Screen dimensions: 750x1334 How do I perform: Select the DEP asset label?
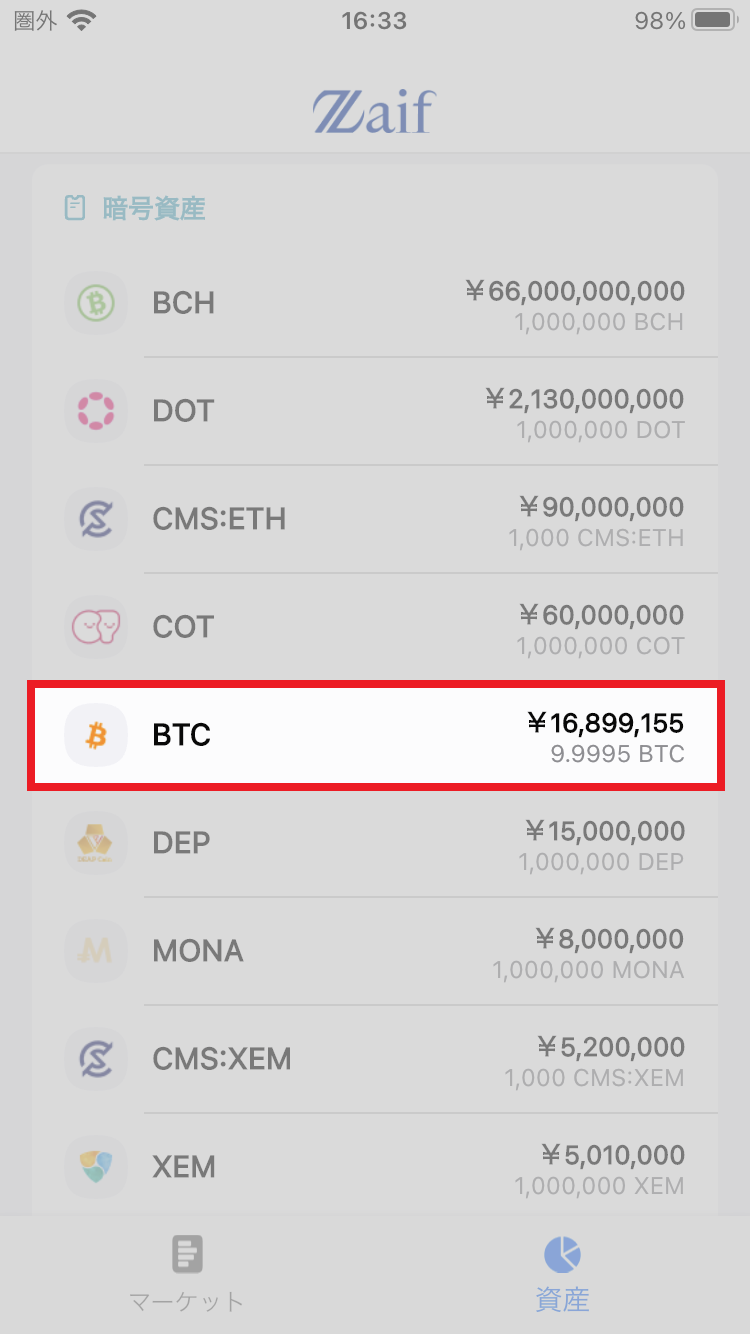181,843
